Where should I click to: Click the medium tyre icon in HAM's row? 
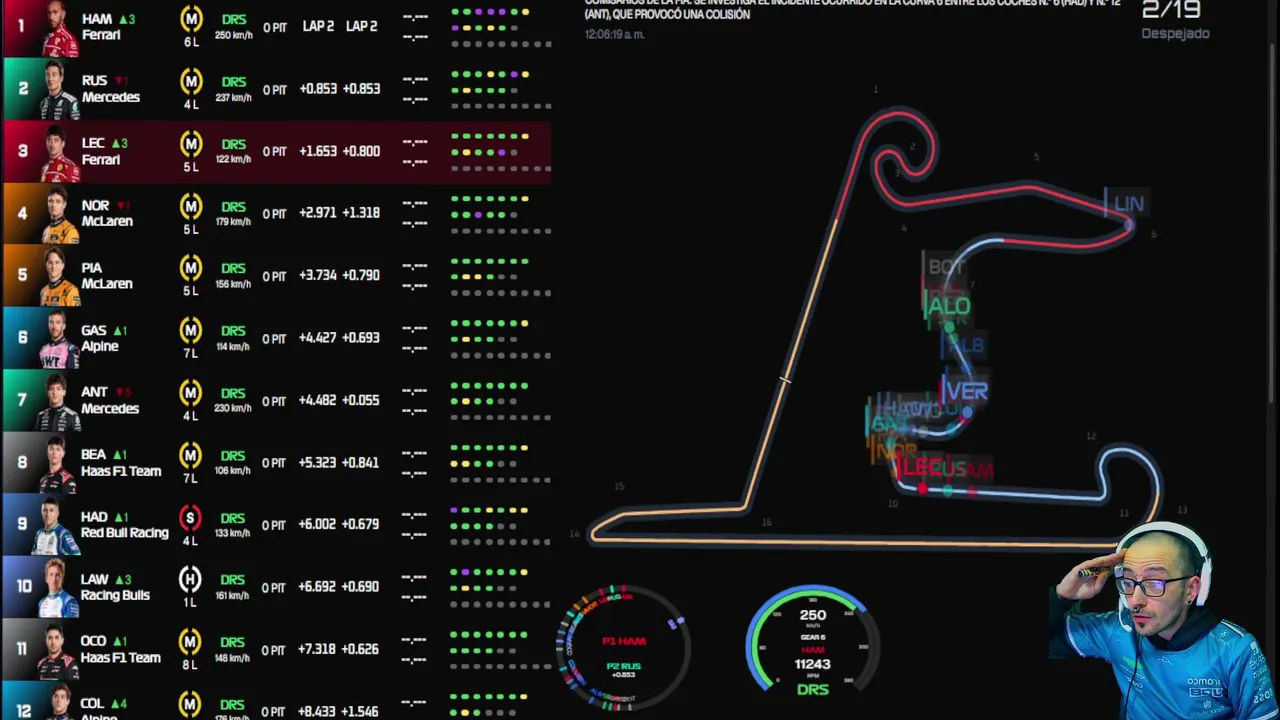tap(190, 18)
